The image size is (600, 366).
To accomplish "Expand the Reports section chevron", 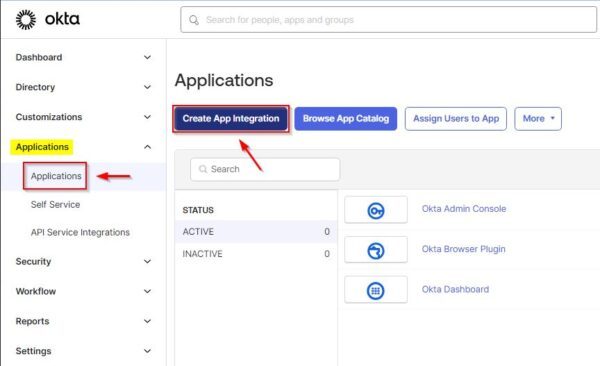I will tap(147, 321).
